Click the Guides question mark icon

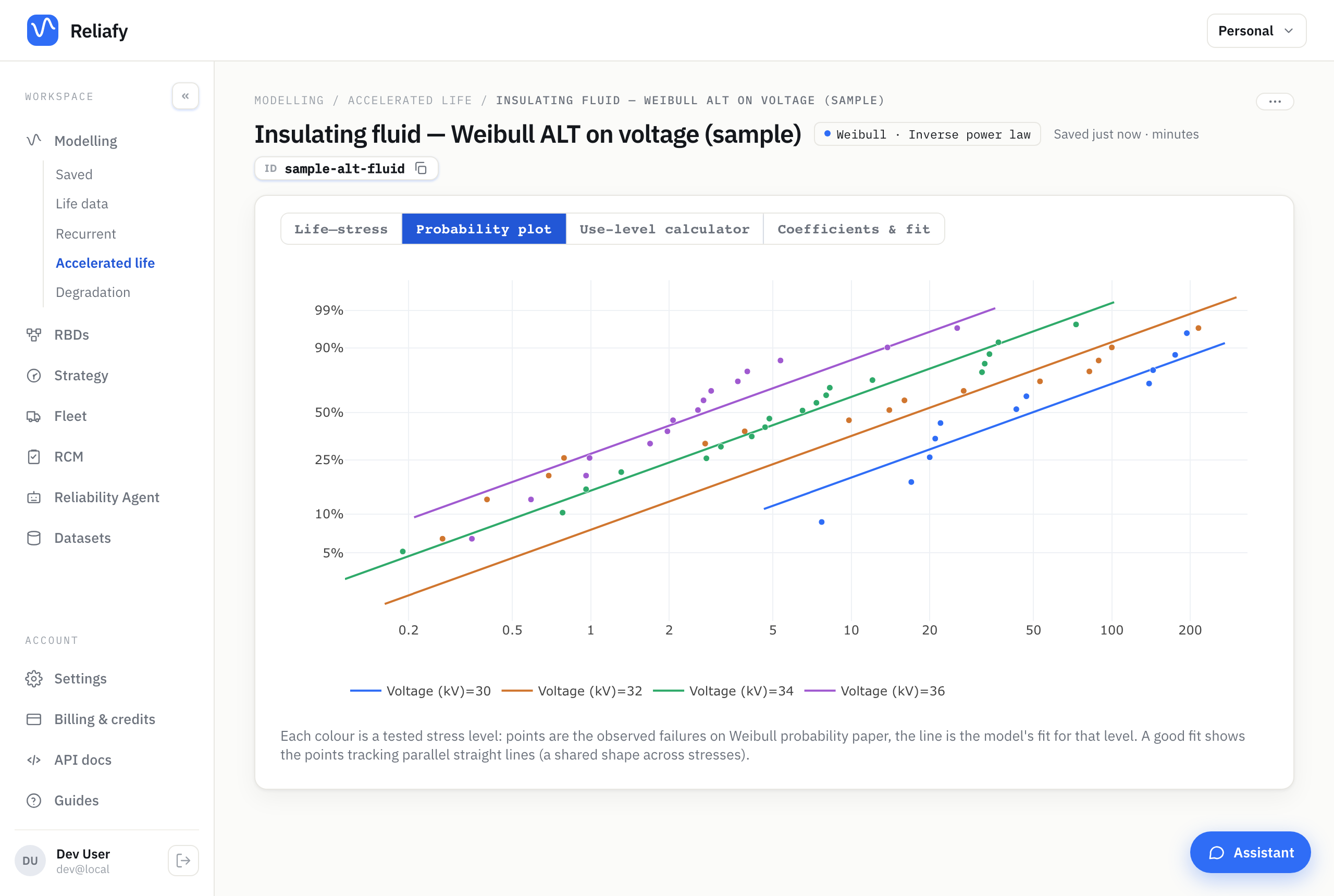coord(34,800)
